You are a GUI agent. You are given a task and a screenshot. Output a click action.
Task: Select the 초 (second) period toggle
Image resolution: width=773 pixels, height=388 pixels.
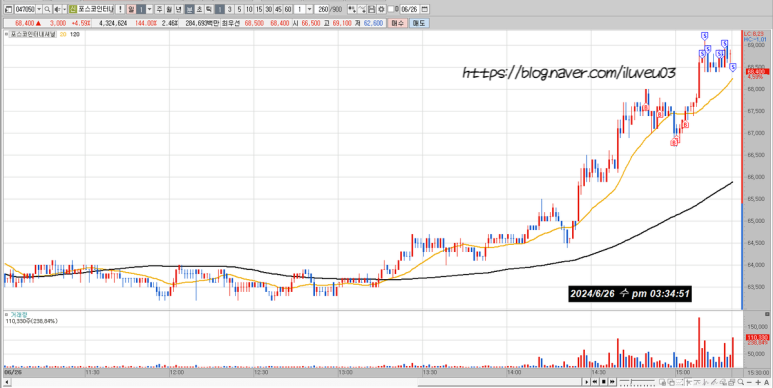pyautogui.click(x=199, y=9)
